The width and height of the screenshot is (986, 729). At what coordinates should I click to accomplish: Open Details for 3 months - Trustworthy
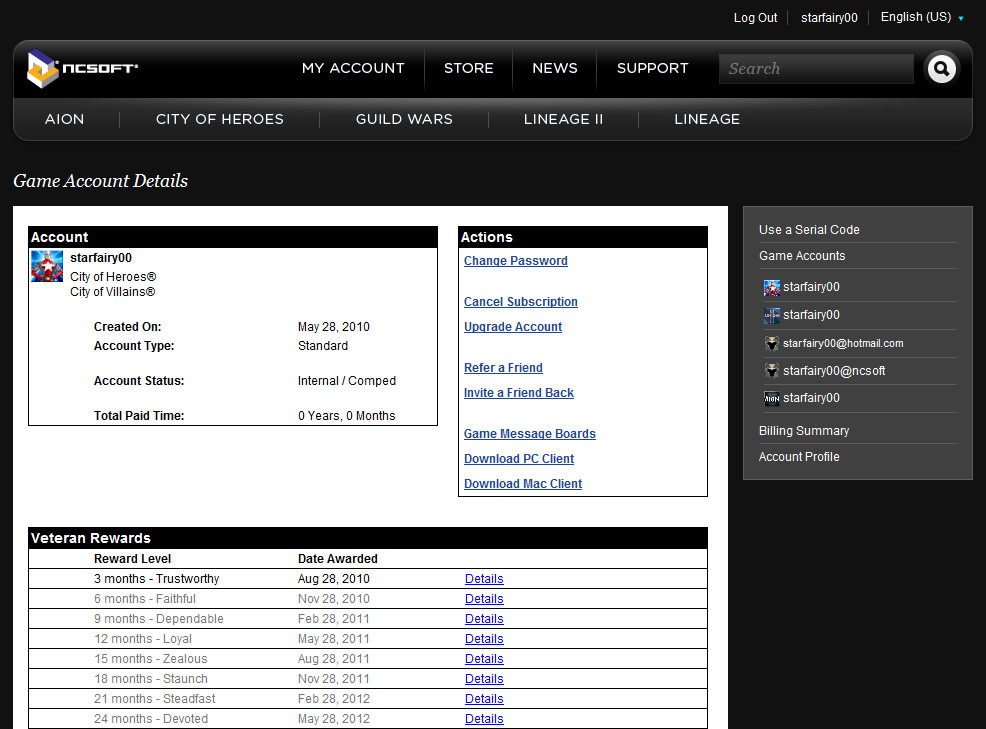pyautogui.click(x=484, y=579)
